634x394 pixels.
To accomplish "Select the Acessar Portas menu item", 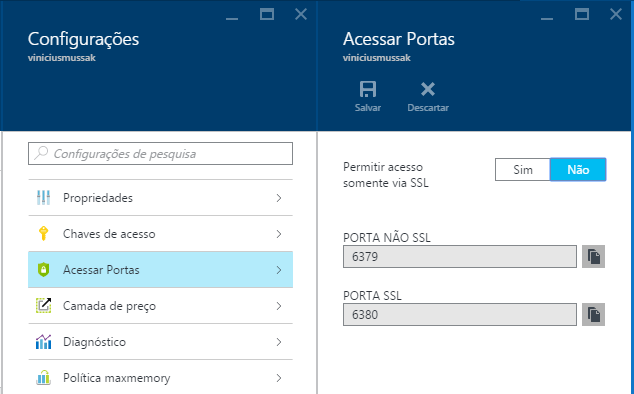I will 160,270.
